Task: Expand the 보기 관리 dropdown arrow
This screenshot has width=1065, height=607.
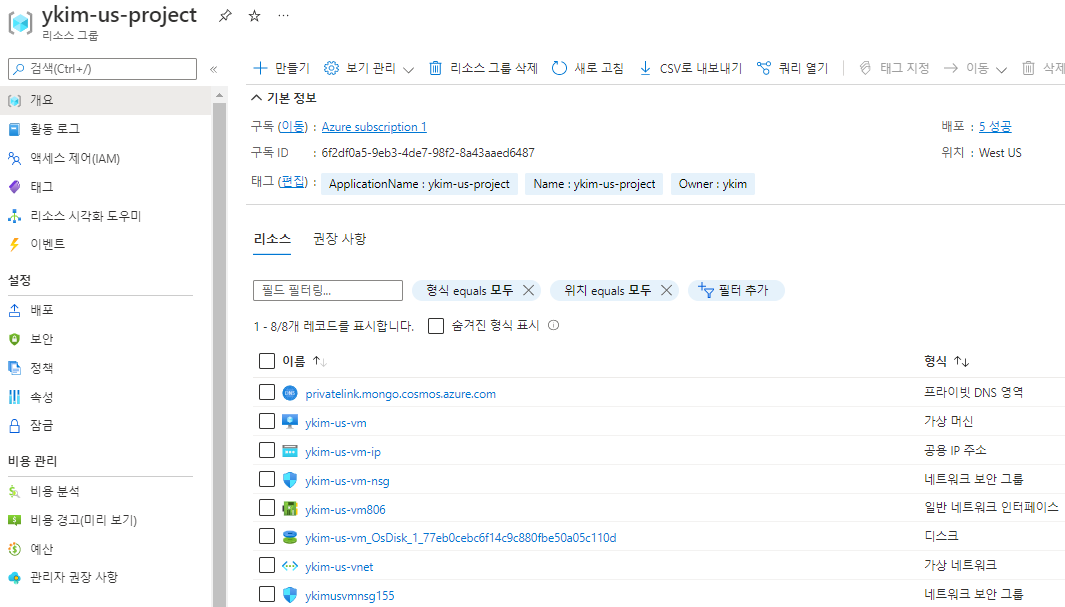Action: point(408,69)
